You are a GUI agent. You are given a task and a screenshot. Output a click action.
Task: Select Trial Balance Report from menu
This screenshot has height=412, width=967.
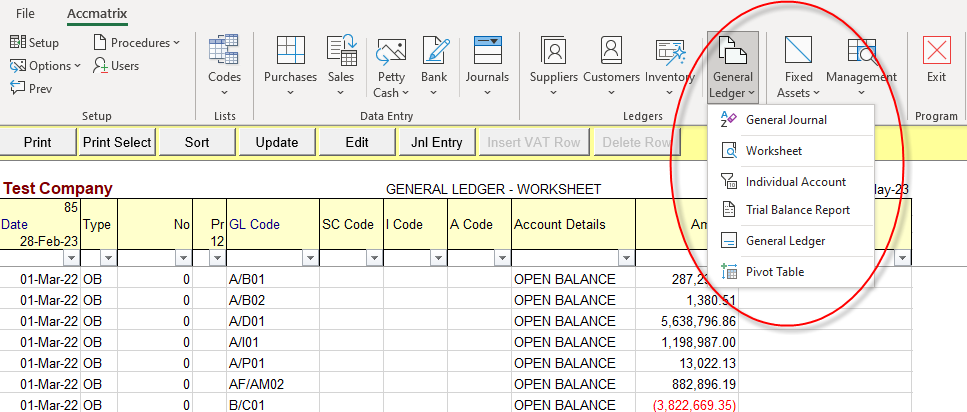(x=797, y=210)
